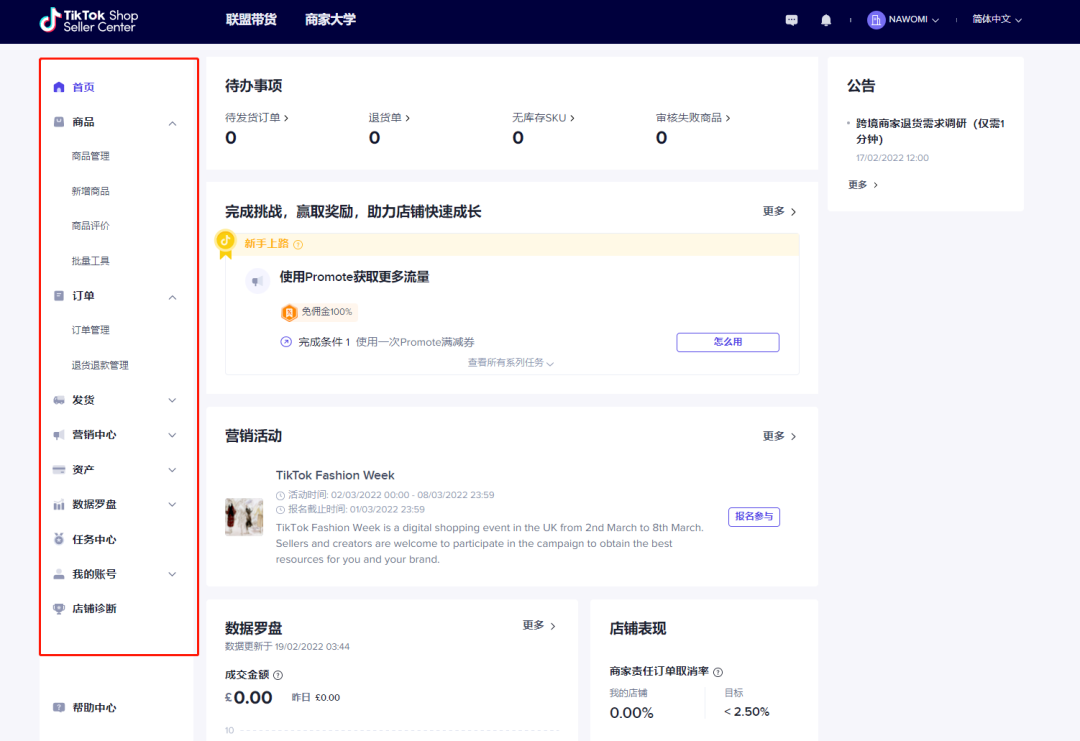The image size is (1080, 741).
Task: Click the 数据罗盘 bar chart icon
Action: (x=59, y=505)
